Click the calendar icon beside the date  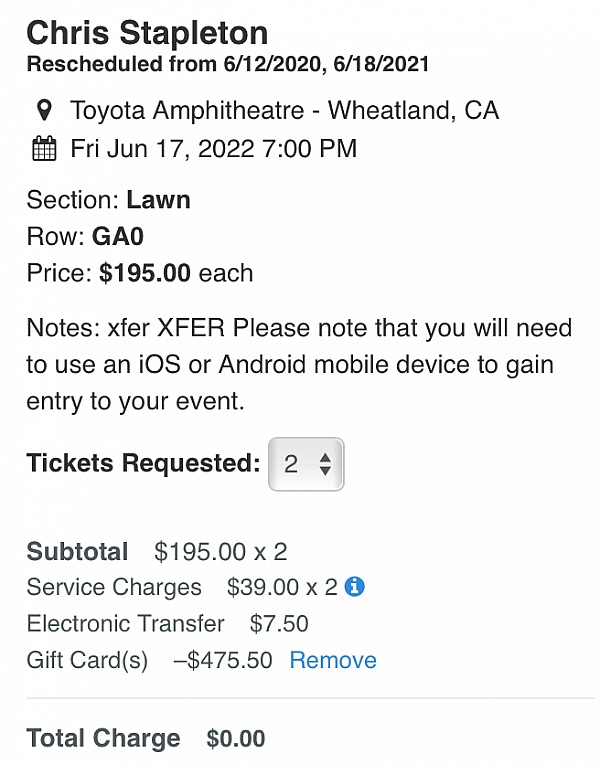click(x=44, y=148)
